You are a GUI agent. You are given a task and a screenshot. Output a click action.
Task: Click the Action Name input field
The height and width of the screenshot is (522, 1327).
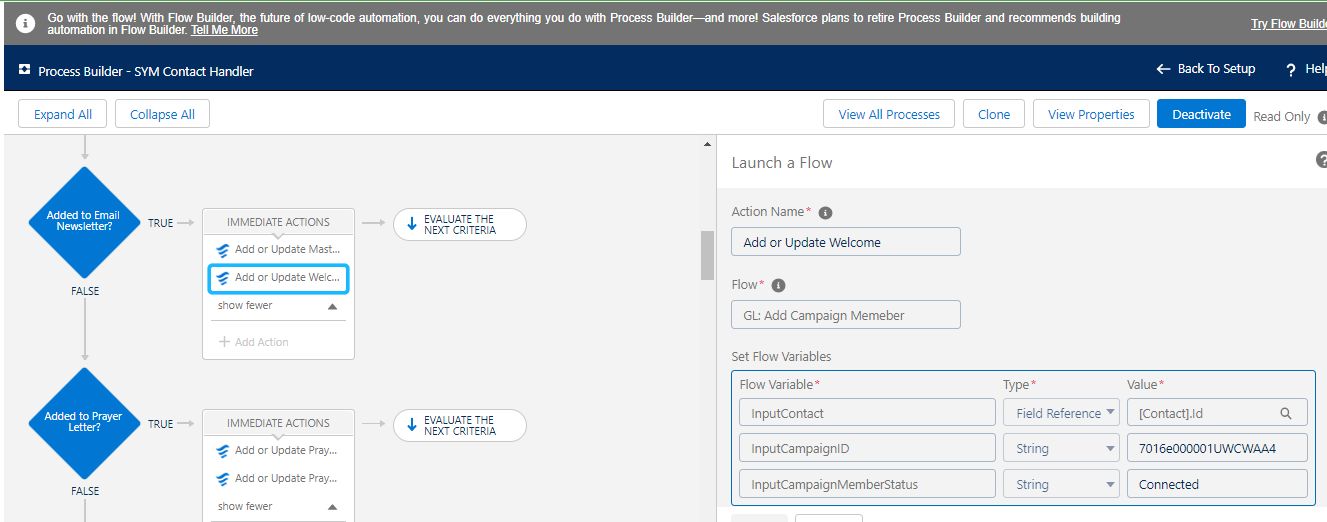[846, 242]
